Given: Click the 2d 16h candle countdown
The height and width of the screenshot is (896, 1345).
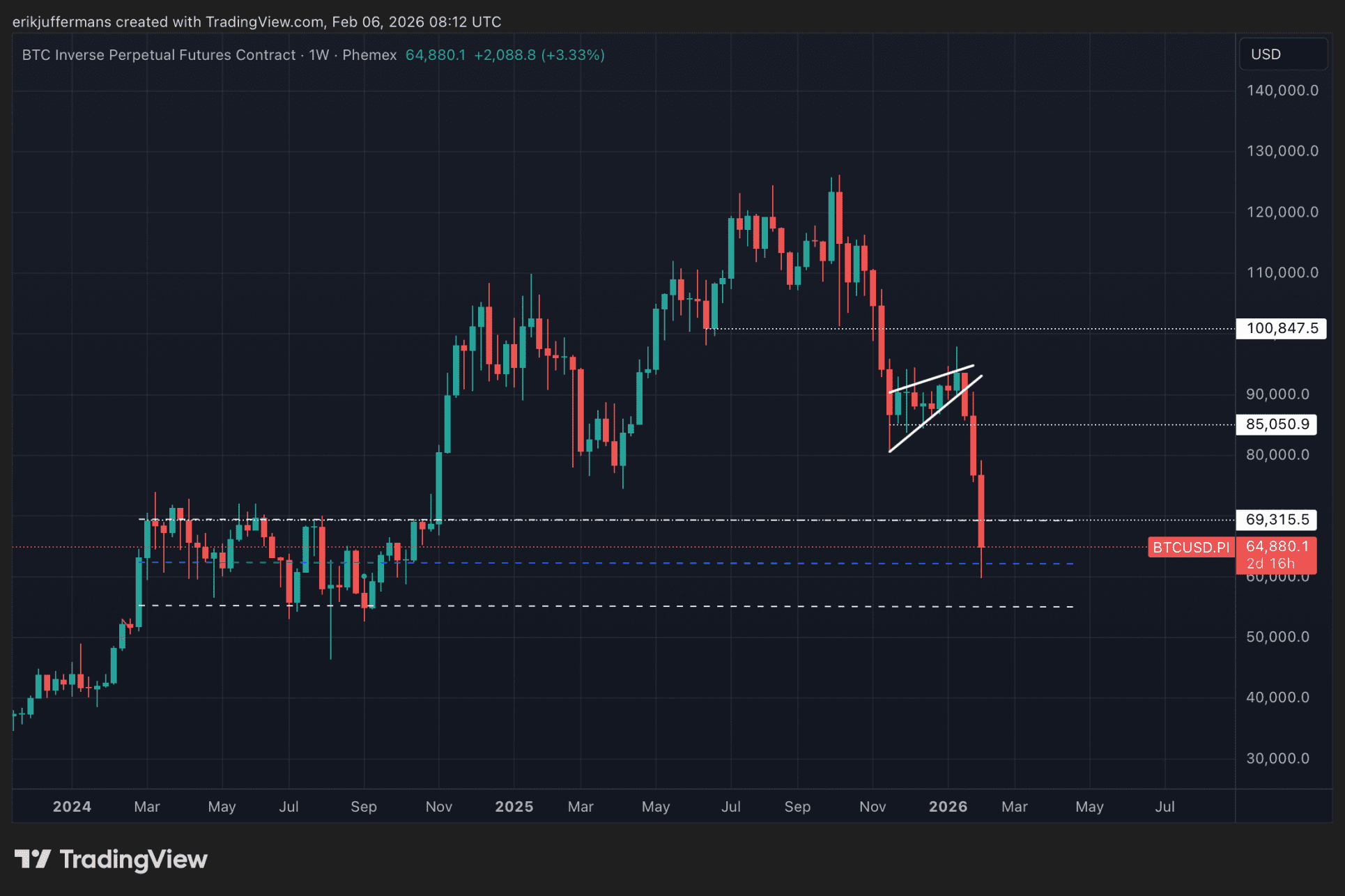Looking at the screenshot, I should tap(1270, 564).
